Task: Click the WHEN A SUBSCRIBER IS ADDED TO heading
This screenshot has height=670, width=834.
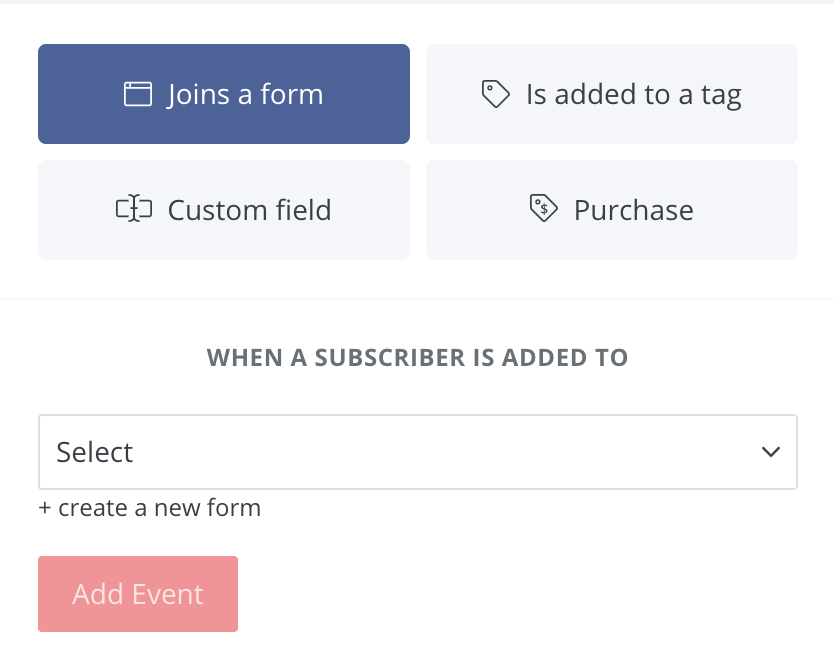Action: [x=417, y=357]
